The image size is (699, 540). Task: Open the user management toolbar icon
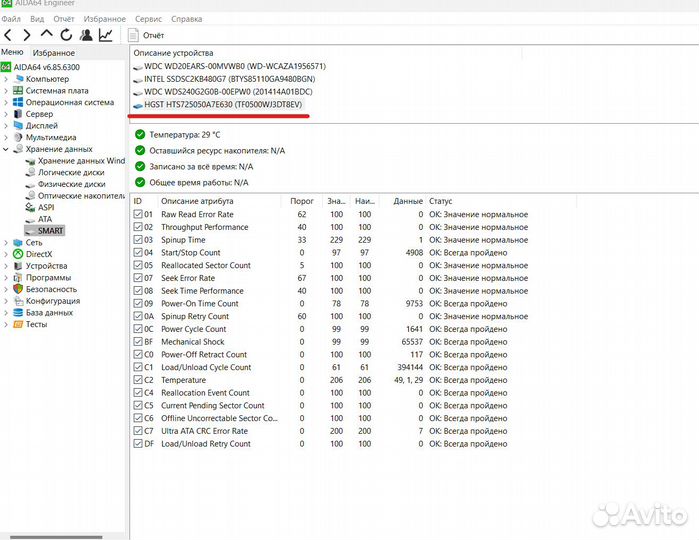click(86, 35)
